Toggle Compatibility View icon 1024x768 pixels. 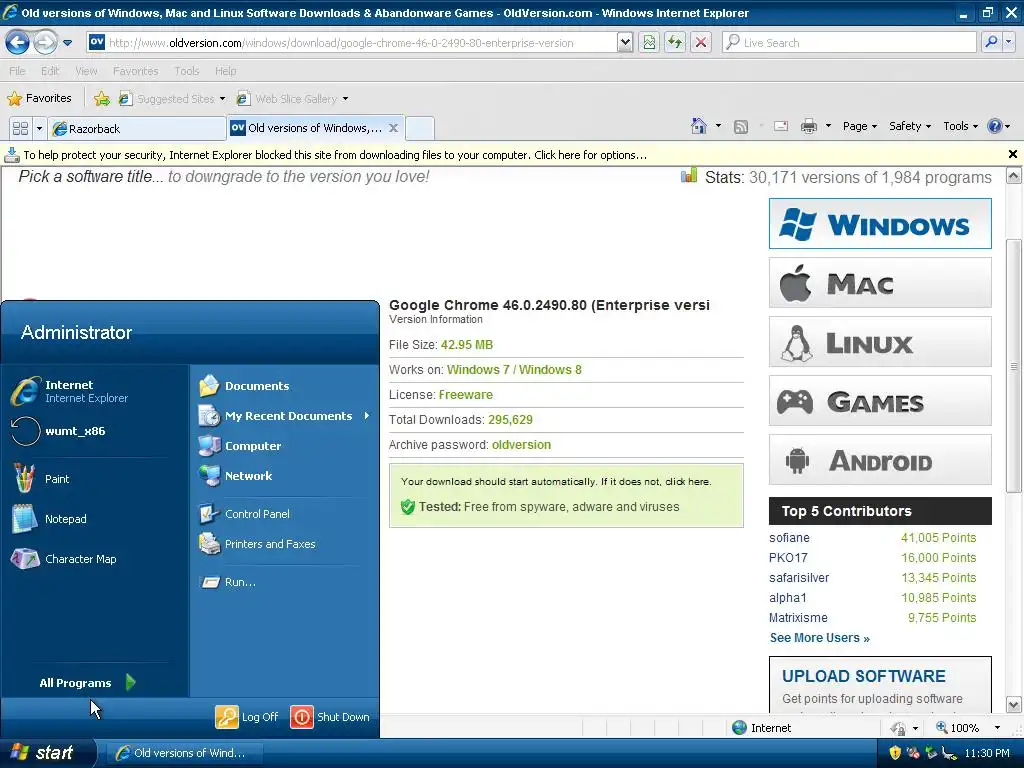649,43
